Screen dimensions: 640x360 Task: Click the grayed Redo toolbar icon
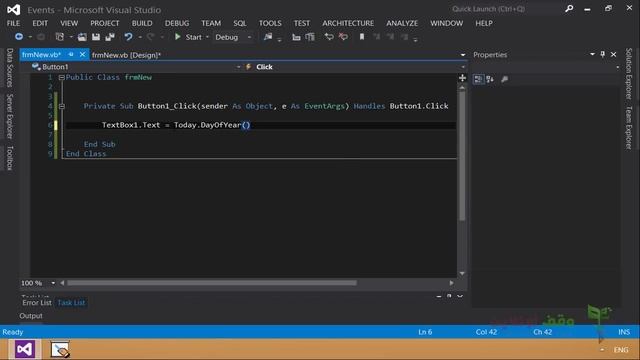[x=151, y=37]
